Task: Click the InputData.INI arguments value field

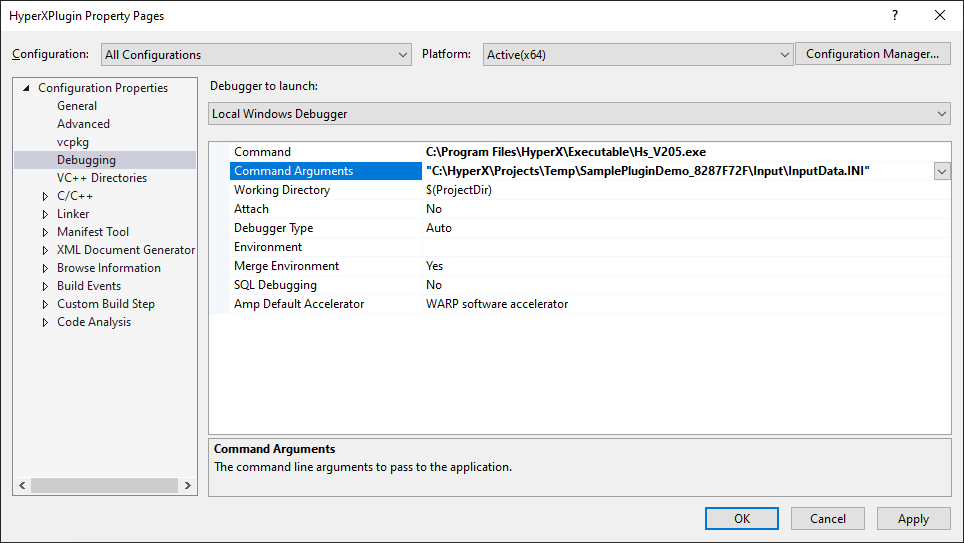Action: (x=678, y=171)
